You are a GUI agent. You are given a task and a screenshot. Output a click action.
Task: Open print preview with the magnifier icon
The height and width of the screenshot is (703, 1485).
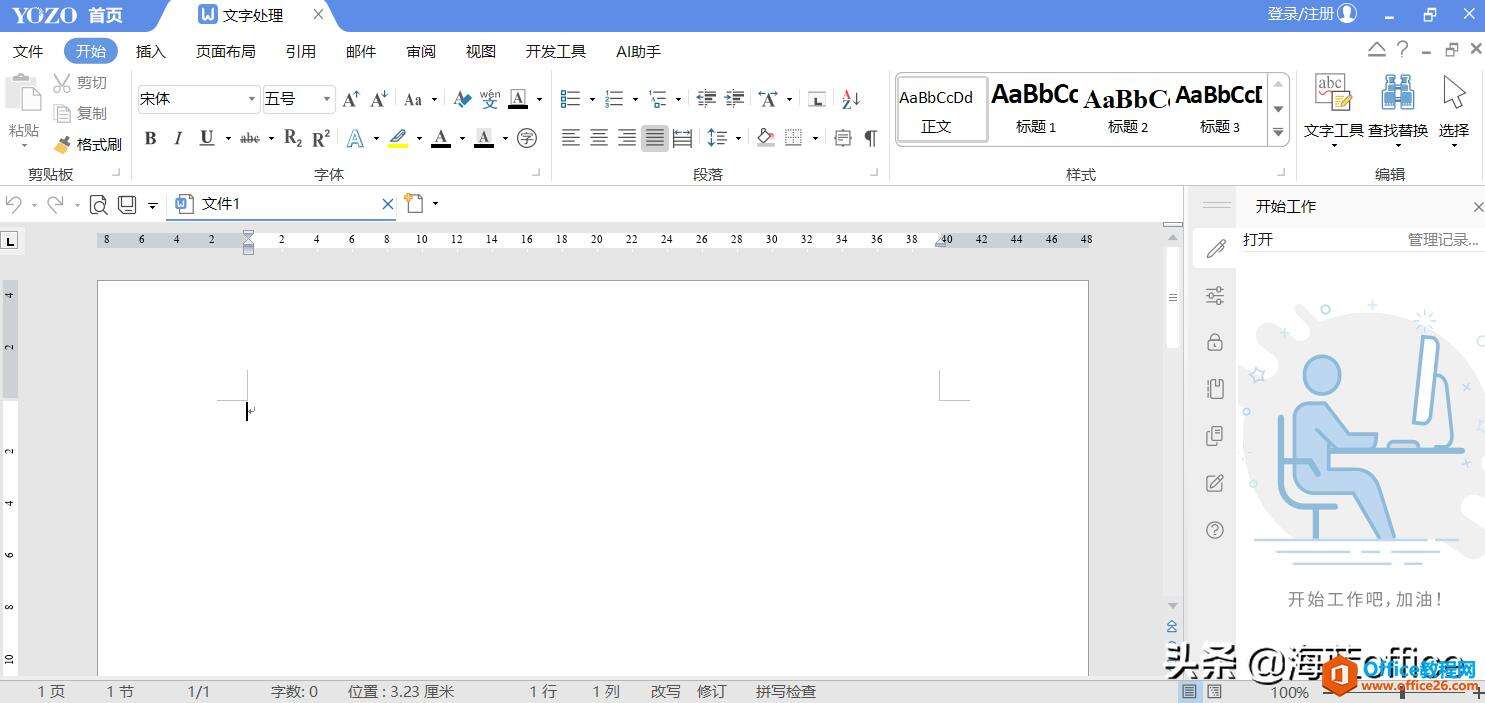coord(98,204)
